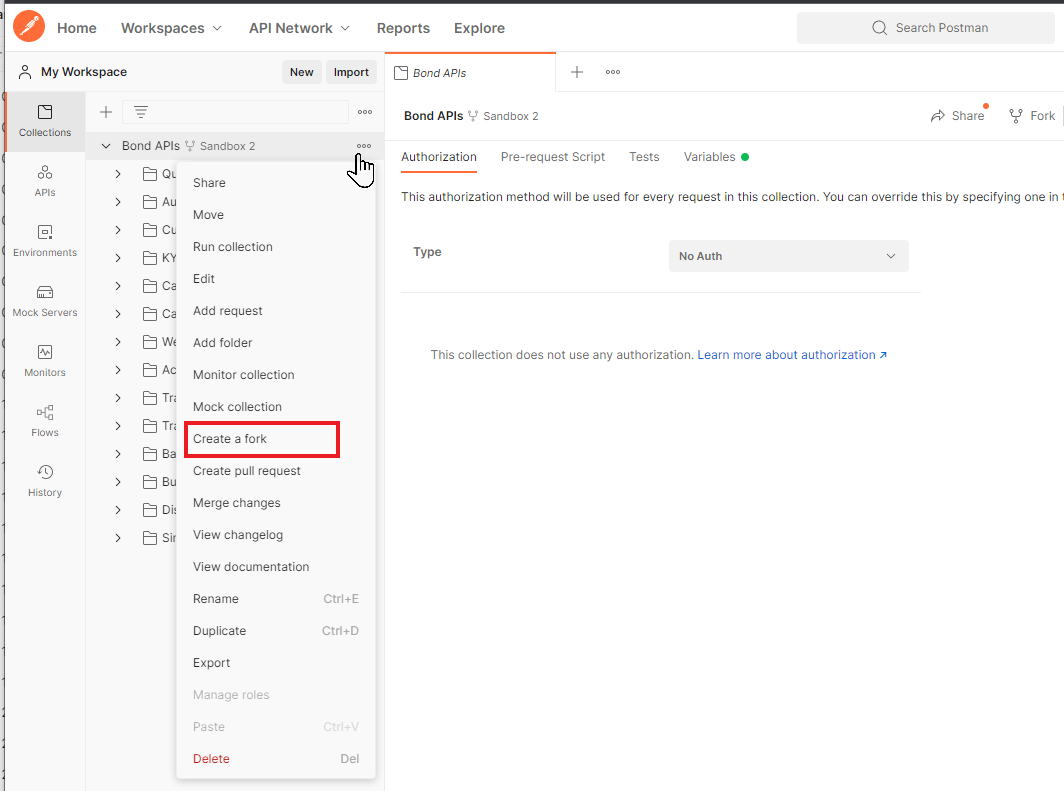
Task: Expand the Cu folder chevron
Action: [118, 230]
